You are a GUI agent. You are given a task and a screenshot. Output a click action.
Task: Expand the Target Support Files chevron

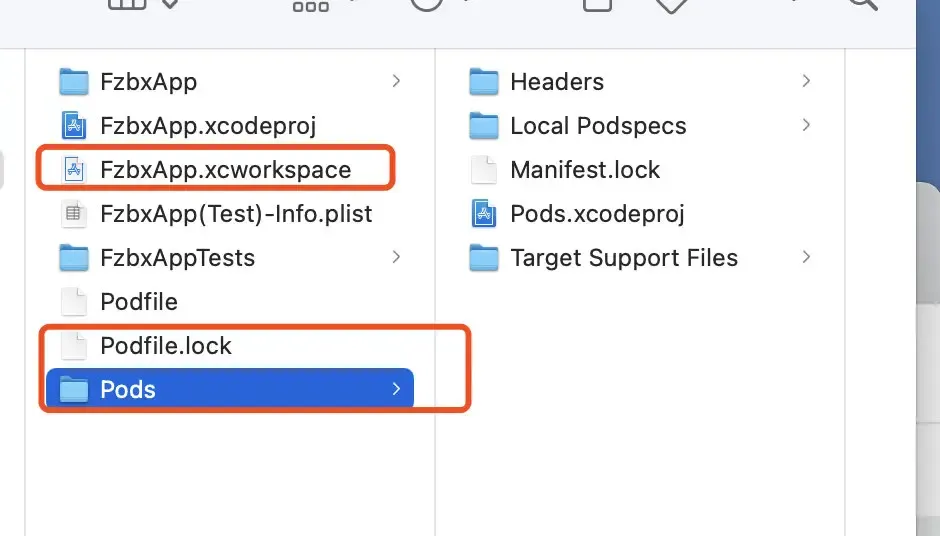tap(806, 257)
